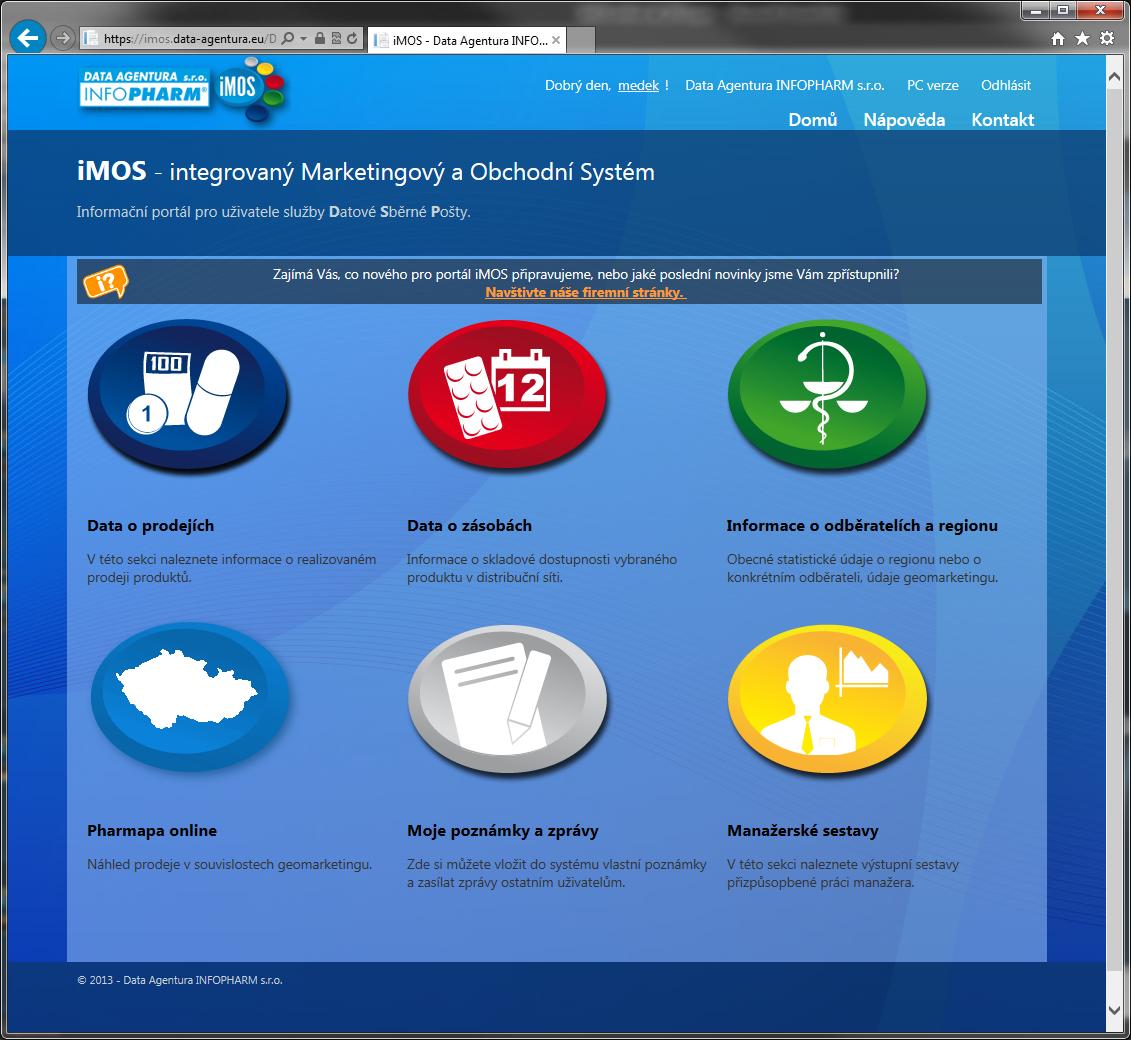Click the iMOS - integrovaný Marketingový a Obchodní Systém title
The image size is (1131, 1040).
[366, 172]
